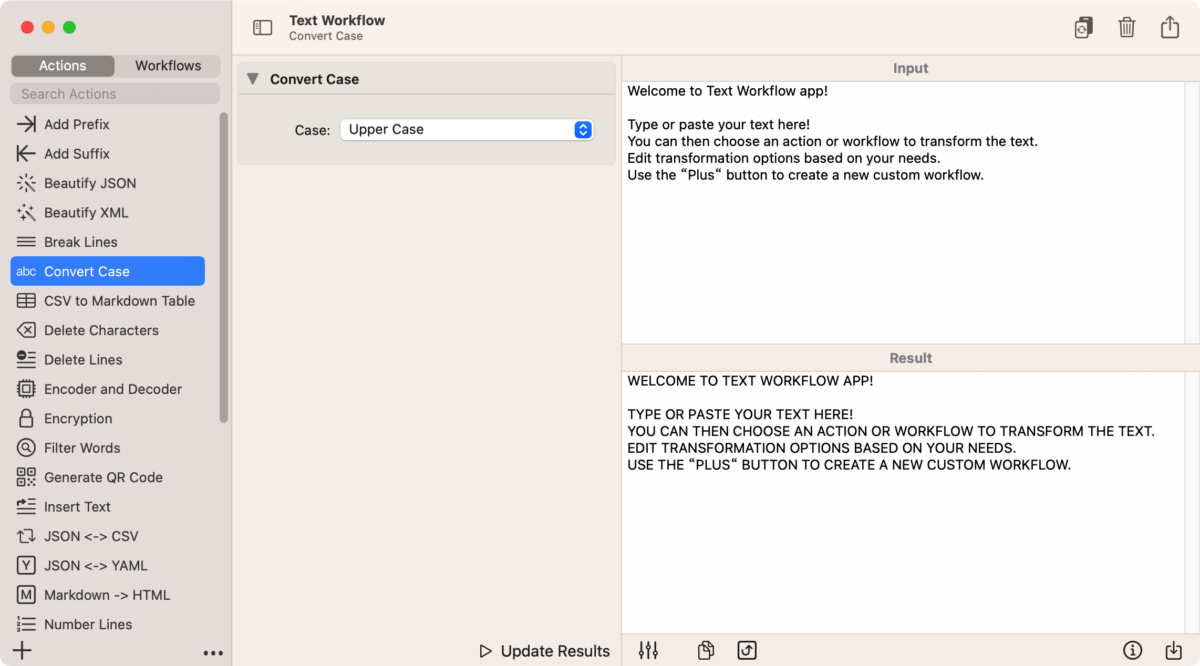Click the Insert Text icon
The image size is (1200, 666).
click(x=26, y=506)
